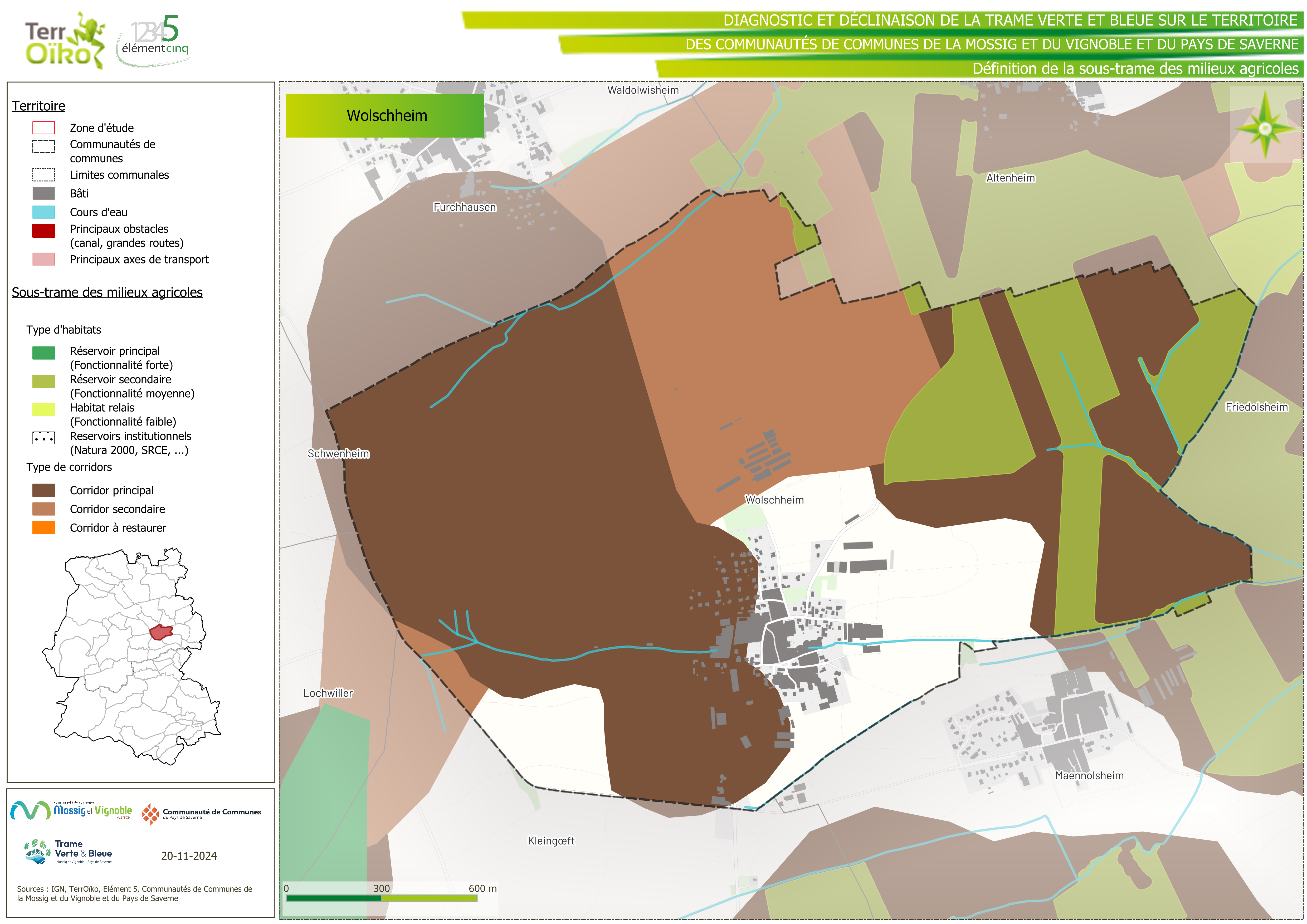Click the Communauté de Communes Saverne logo
The height and width of the screenshot is (924, 1307).
202,814
